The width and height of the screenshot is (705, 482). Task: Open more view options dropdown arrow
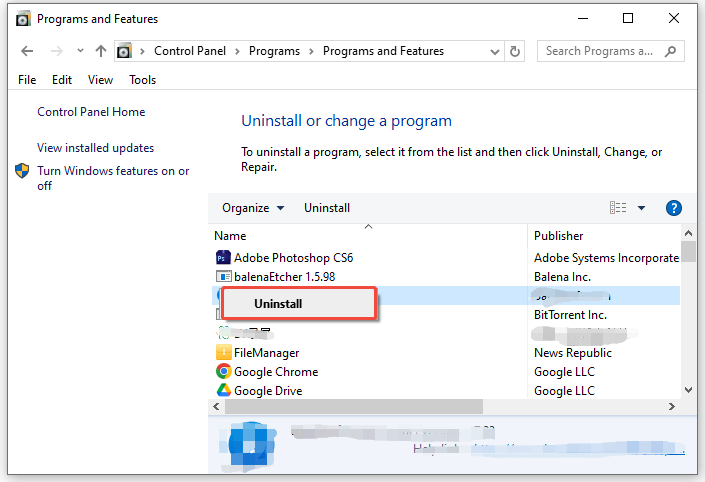click(642, 208)
